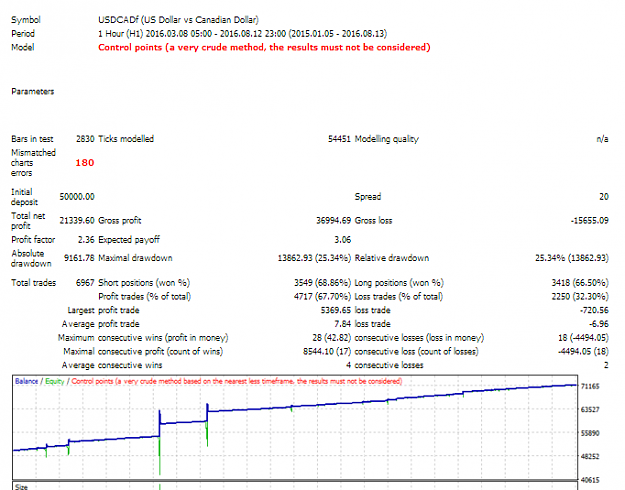The width and height of the screenshot is (625, 490).
Task: Click the Bars in test value 2830
Action: [x=85, y=139]
